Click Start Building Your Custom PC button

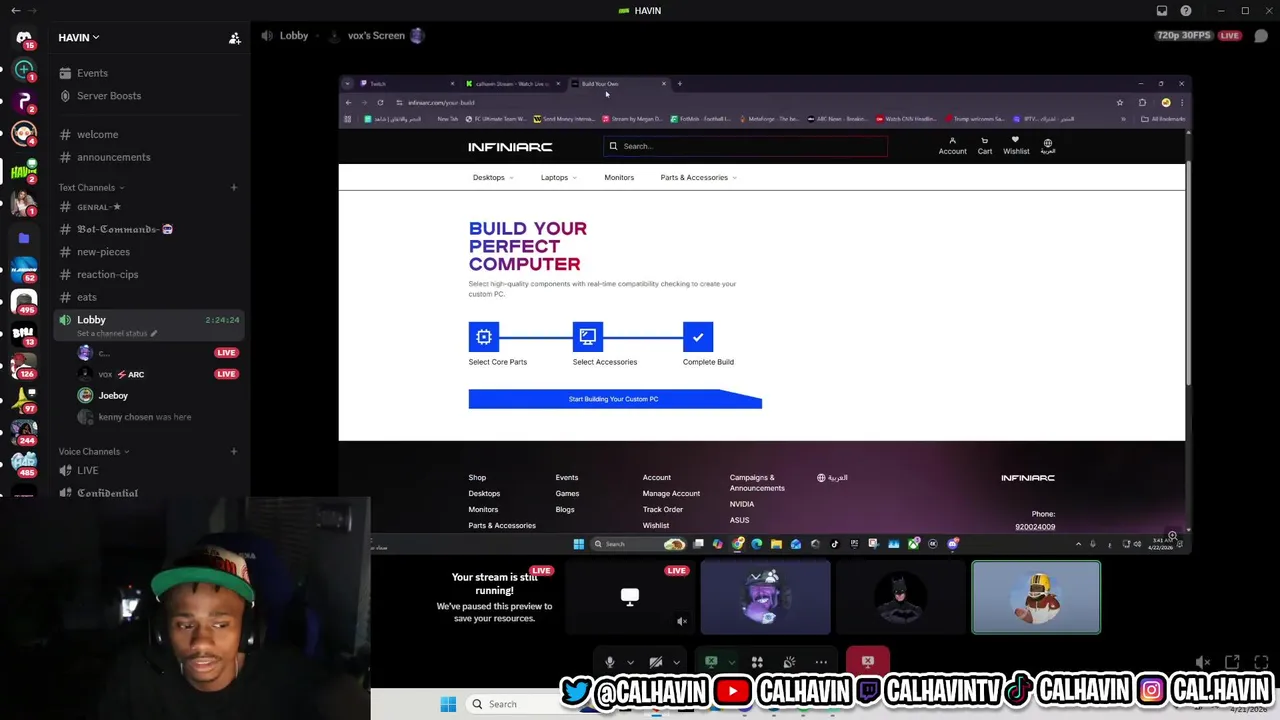pos(615,399)
